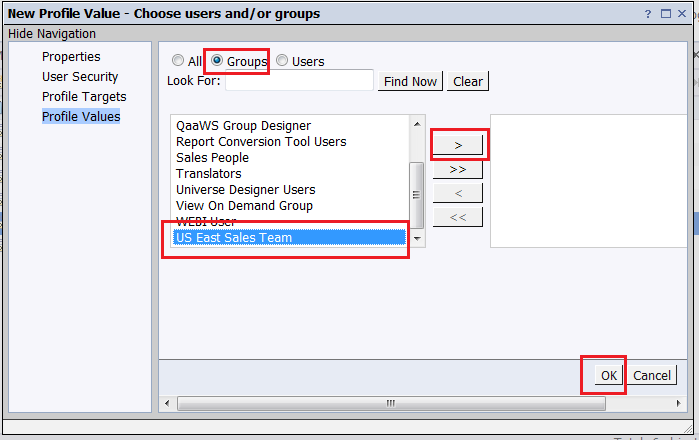The width and height of the screenshot is (699, 440).
Task: Select Sales People in group list
Action: click(212, 158)
